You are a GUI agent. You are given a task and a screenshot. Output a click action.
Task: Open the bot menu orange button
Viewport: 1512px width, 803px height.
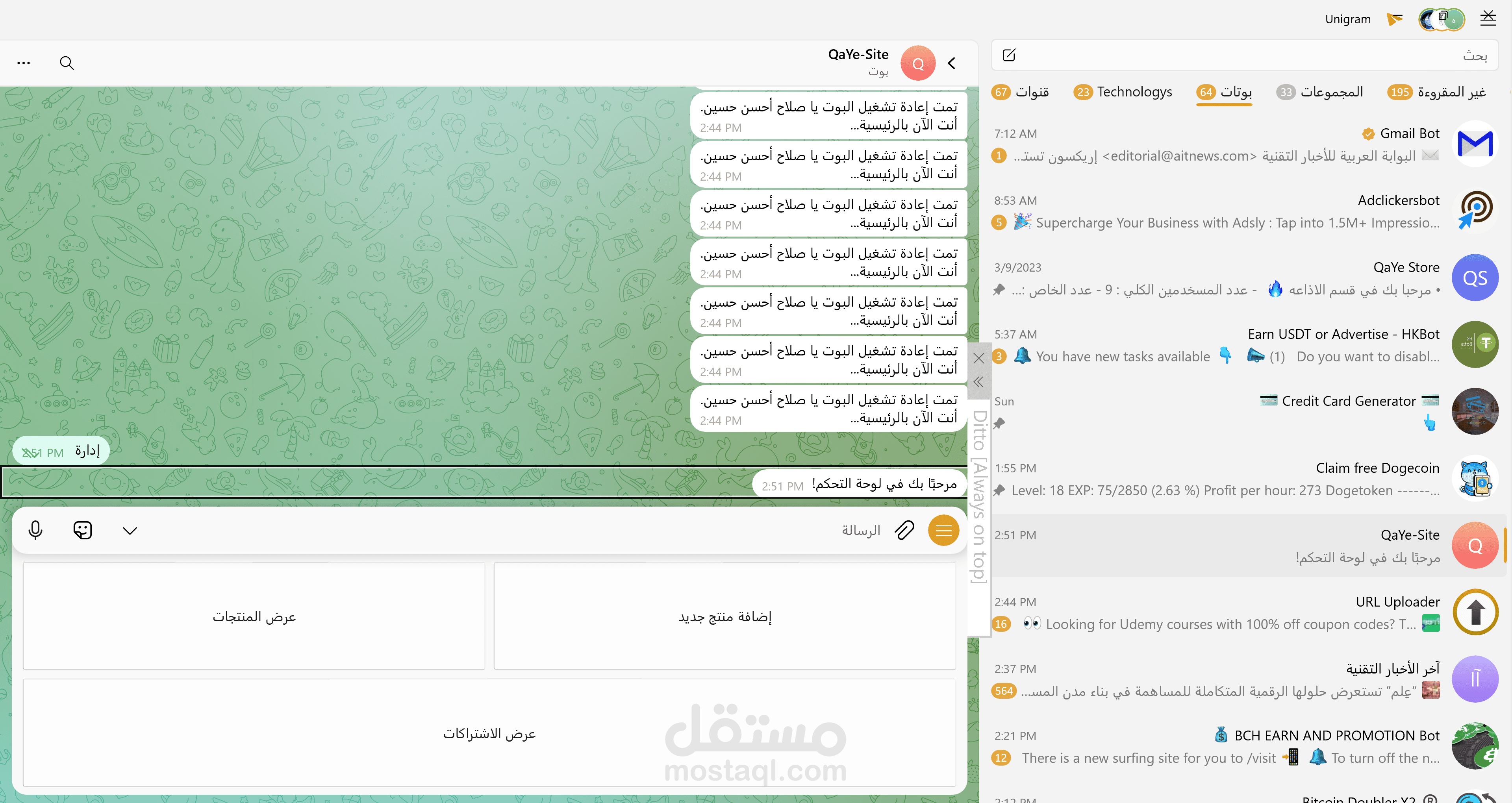[943, 531]
